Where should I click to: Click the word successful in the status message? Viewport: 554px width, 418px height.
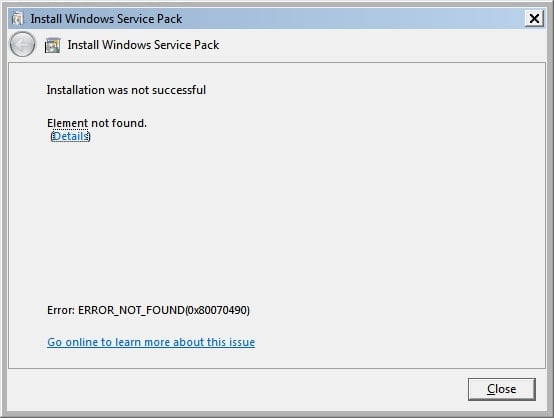tap(179, 90)
